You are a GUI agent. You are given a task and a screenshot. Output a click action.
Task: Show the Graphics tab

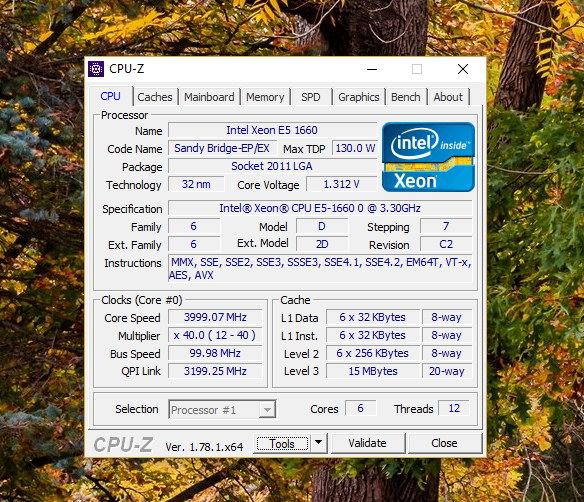[359, 97]
